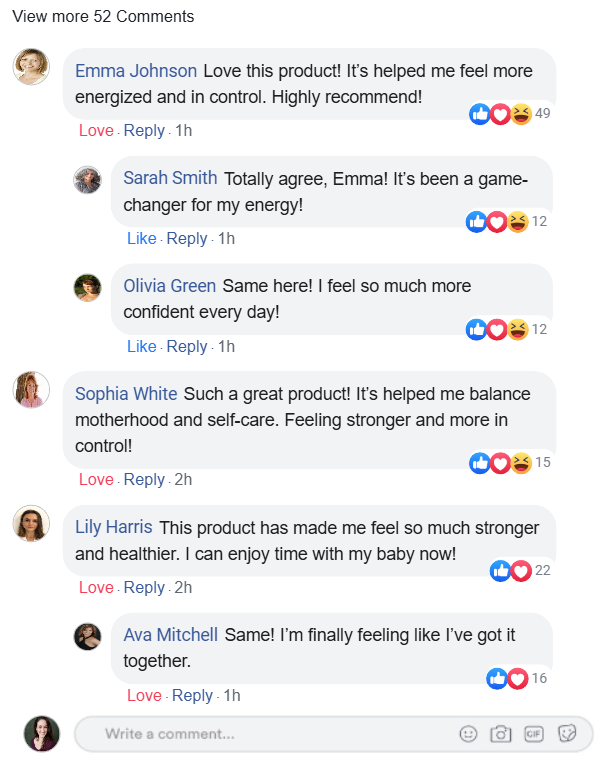Toggle Love on Emma Johnson's comment
607x763 pixels.
pos(96,131)
